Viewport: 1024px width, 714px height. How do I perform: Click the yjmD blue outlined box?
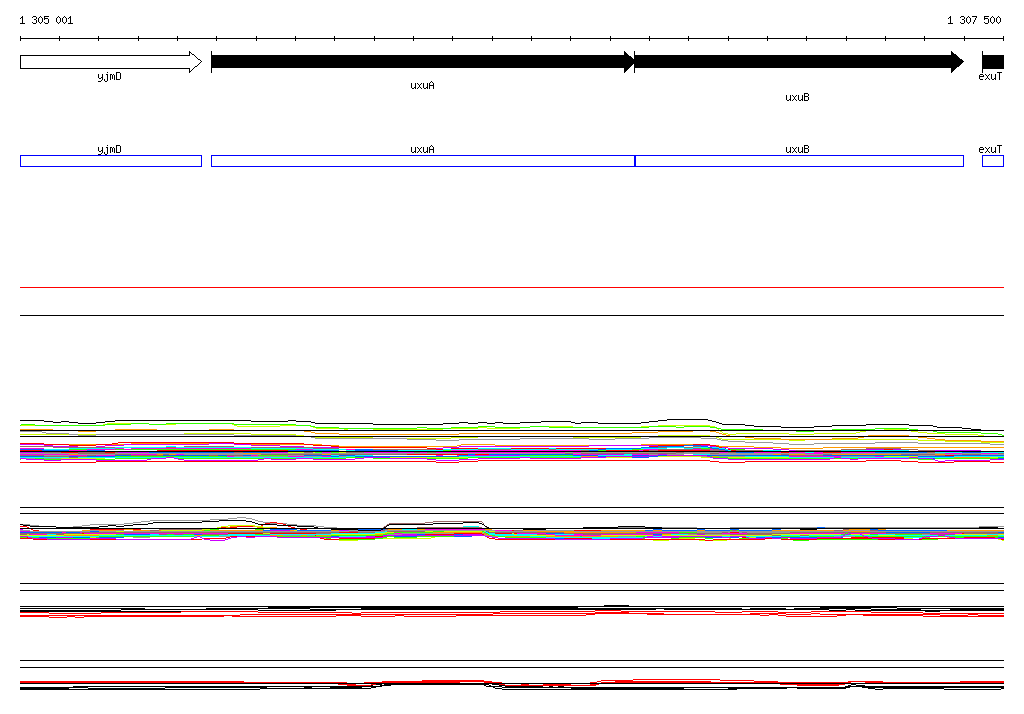(x=111, y=161)
